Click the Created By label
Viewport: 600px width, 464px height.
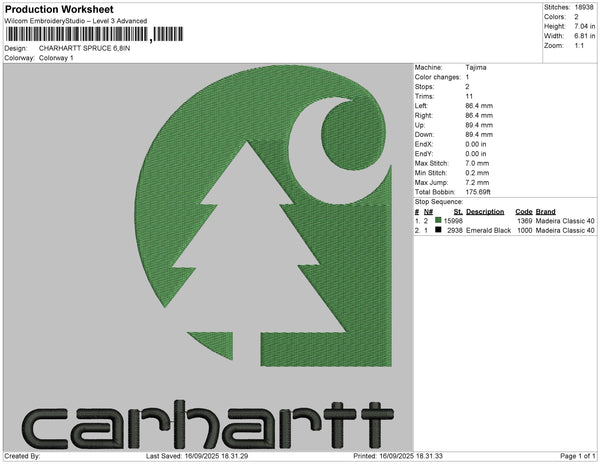[22, 456]
